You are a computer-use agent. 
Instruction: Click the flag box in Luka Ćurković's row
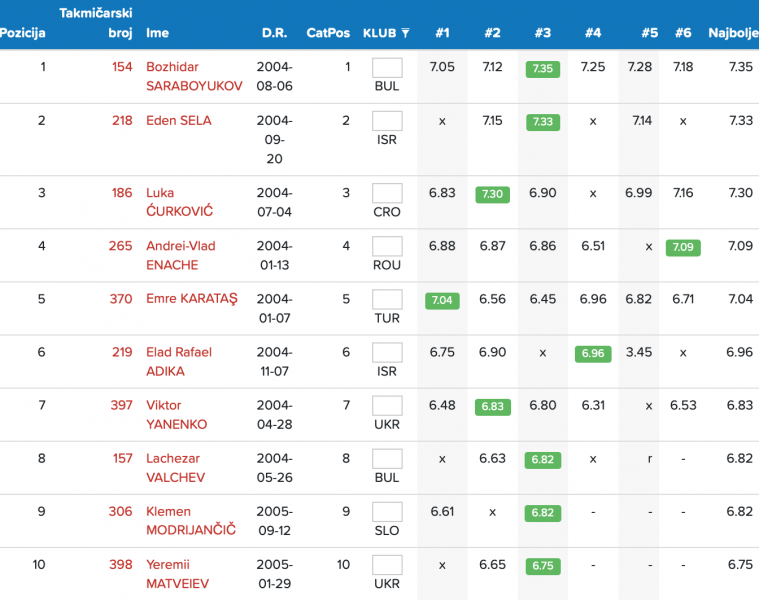387,193
